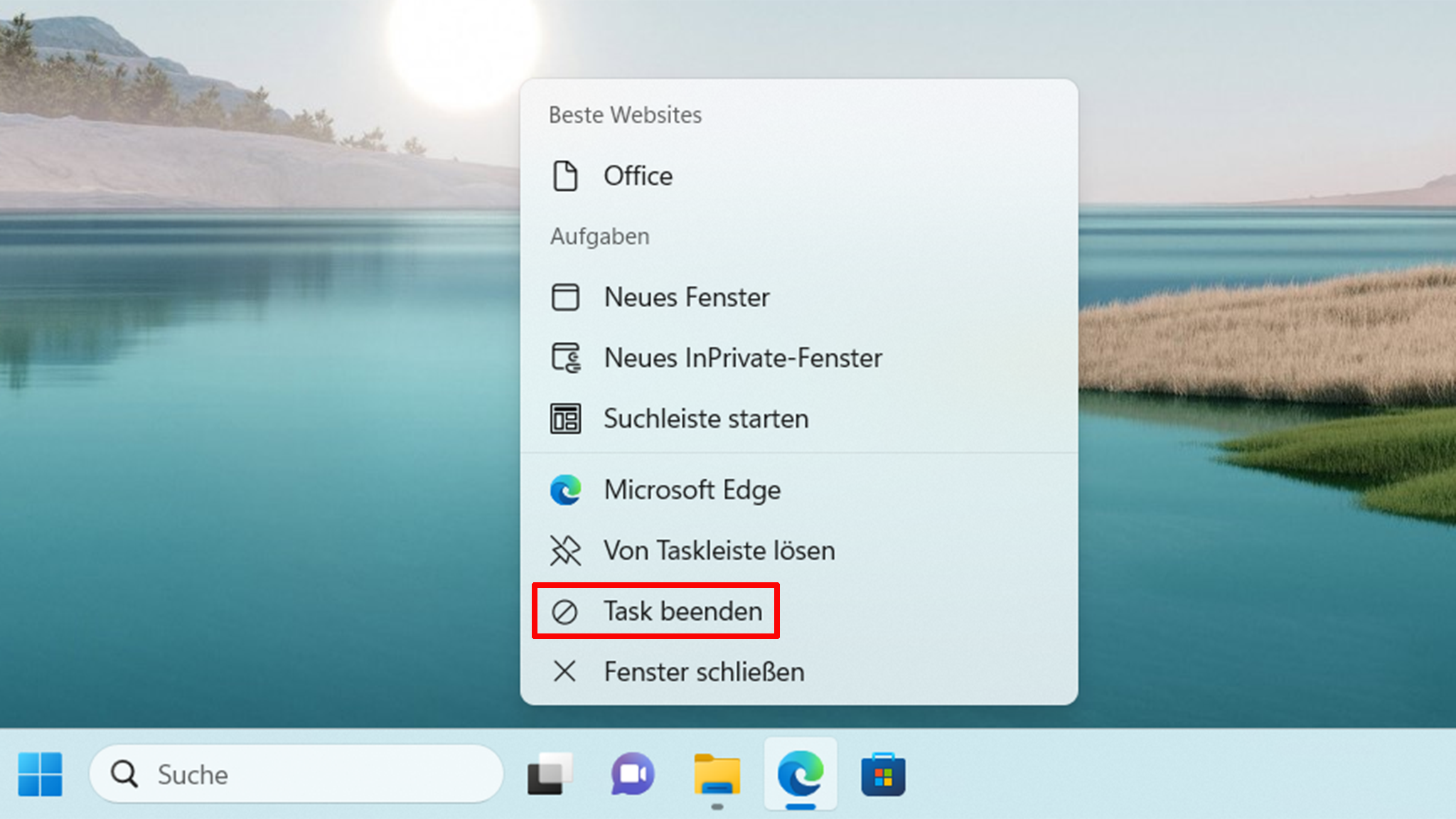Choose Neues InPrivate-Fenster under Aufgaben

742,358
